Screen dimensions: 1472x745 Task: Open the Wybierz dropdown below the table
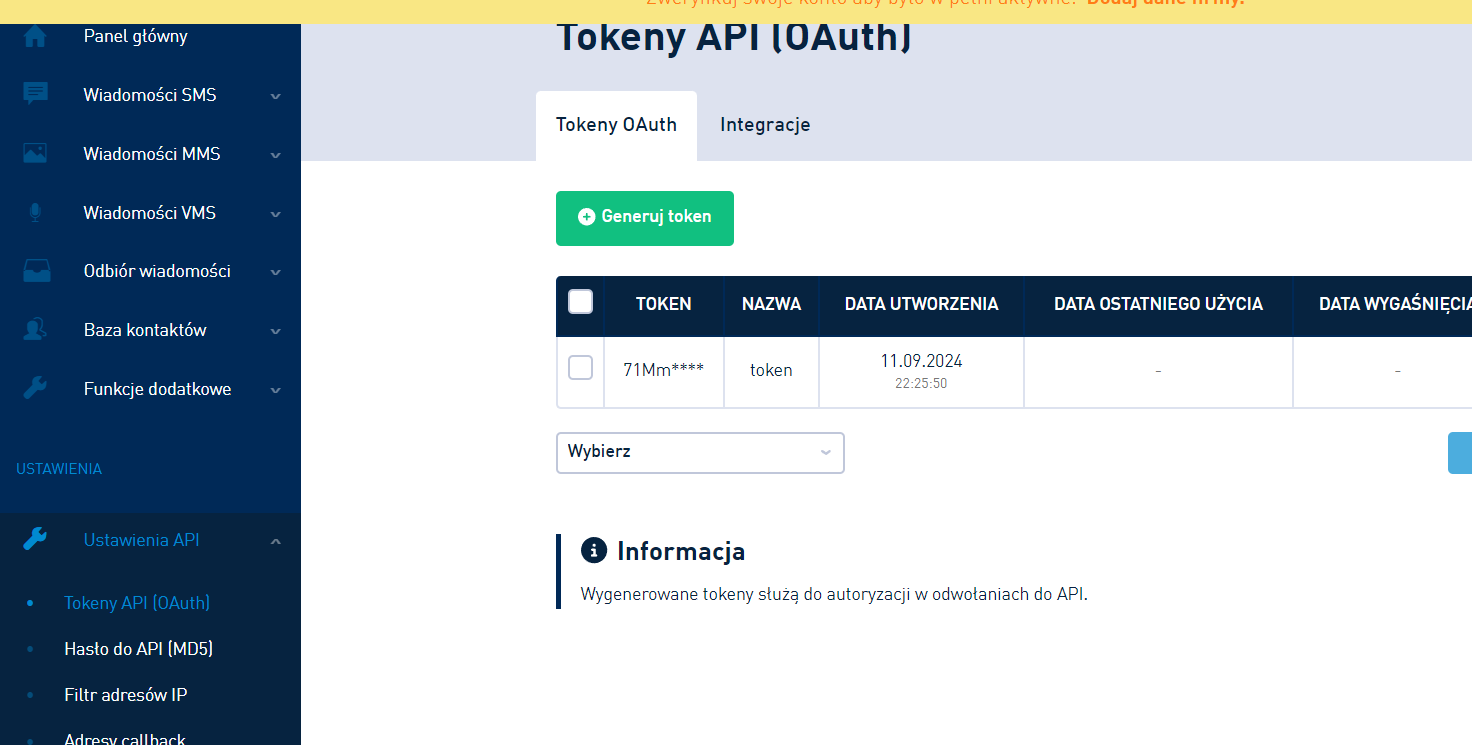700,452
